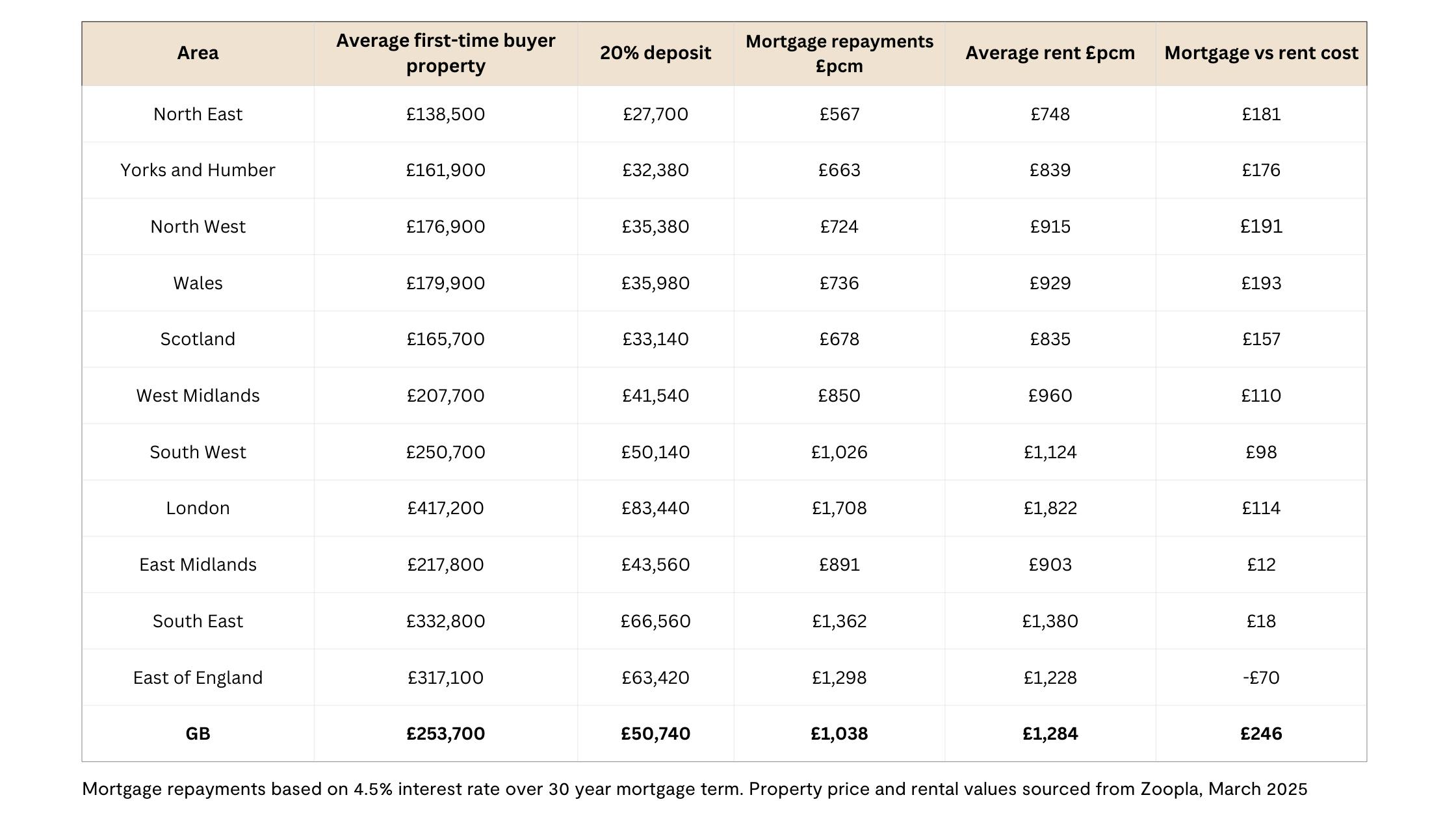Image resolution: width=1456 pixels, height=819 pixels.
Task: Click the Yorks and Humber area cell
Action: (x=198, y=170)
